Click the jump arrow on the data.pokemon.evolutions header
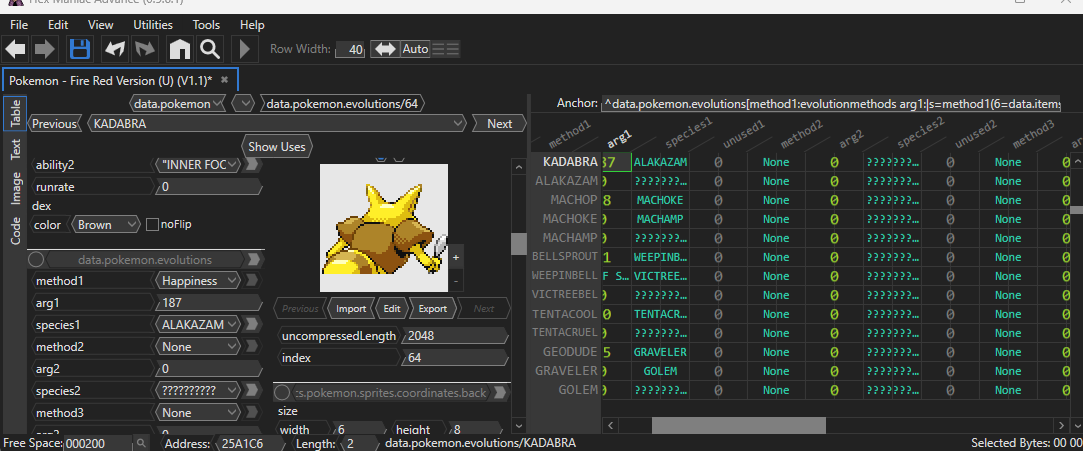 pos(253,260)
